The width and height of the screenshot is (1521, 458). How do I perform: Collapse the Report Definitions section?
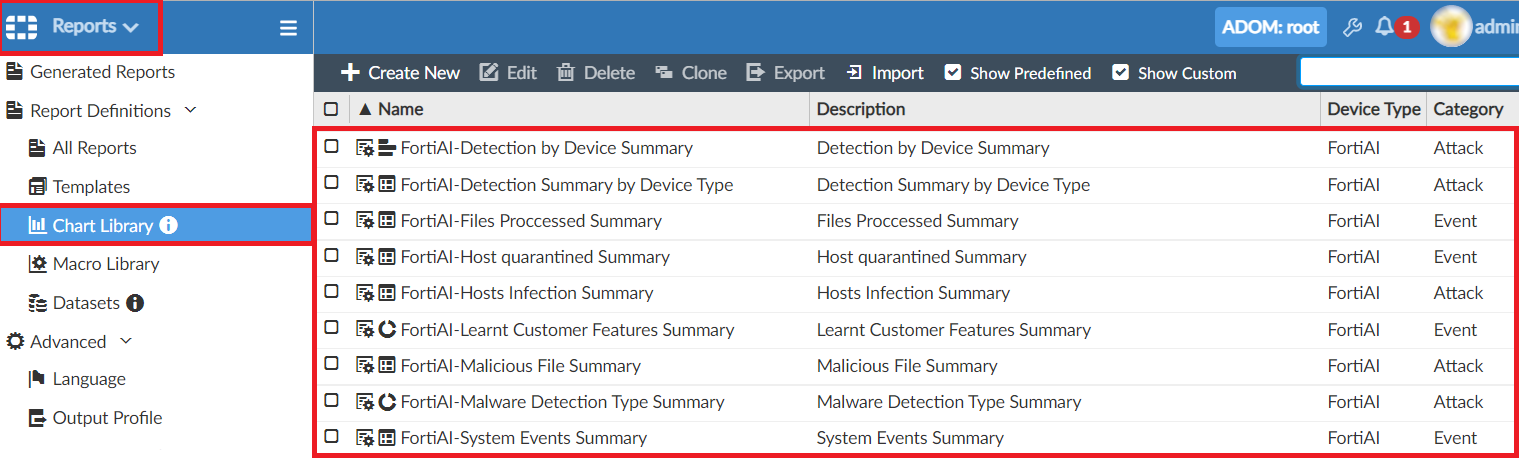191,110
